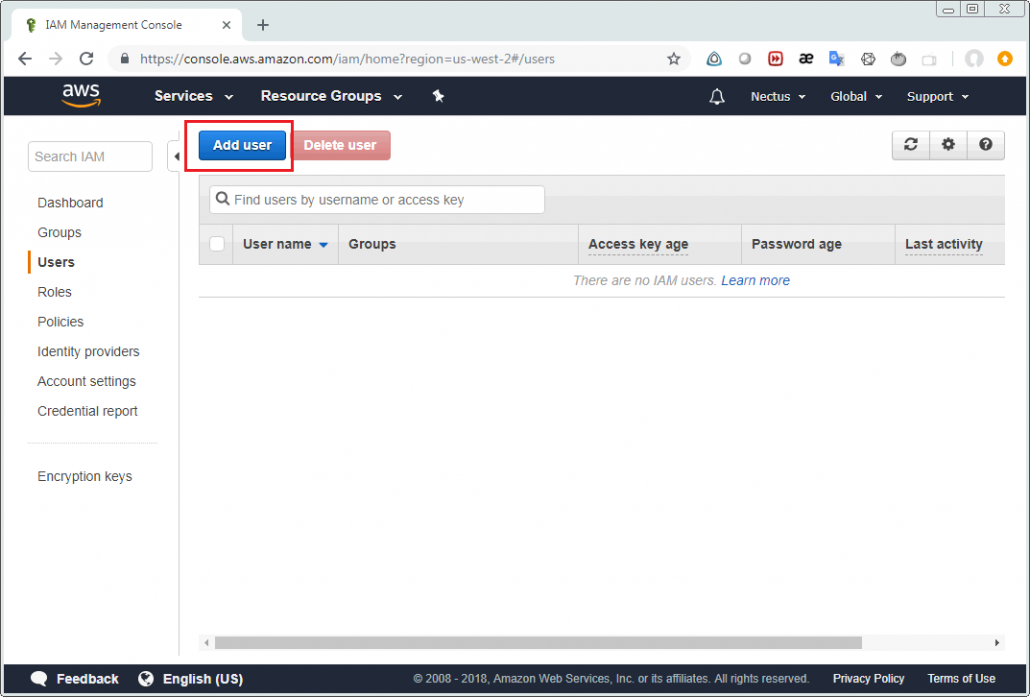Image resolution: width=1030 pixels, height=697 pixels.
Task: Open the Resource Groups dropdown
Action: 331,96
